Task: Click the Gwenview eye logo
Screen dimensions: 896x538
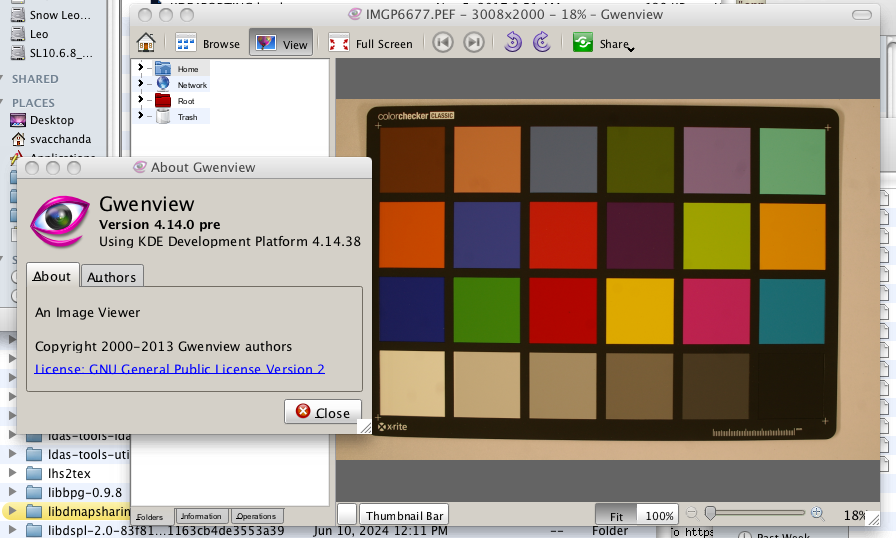Action: pyautogui.click(x=60, y=220)
